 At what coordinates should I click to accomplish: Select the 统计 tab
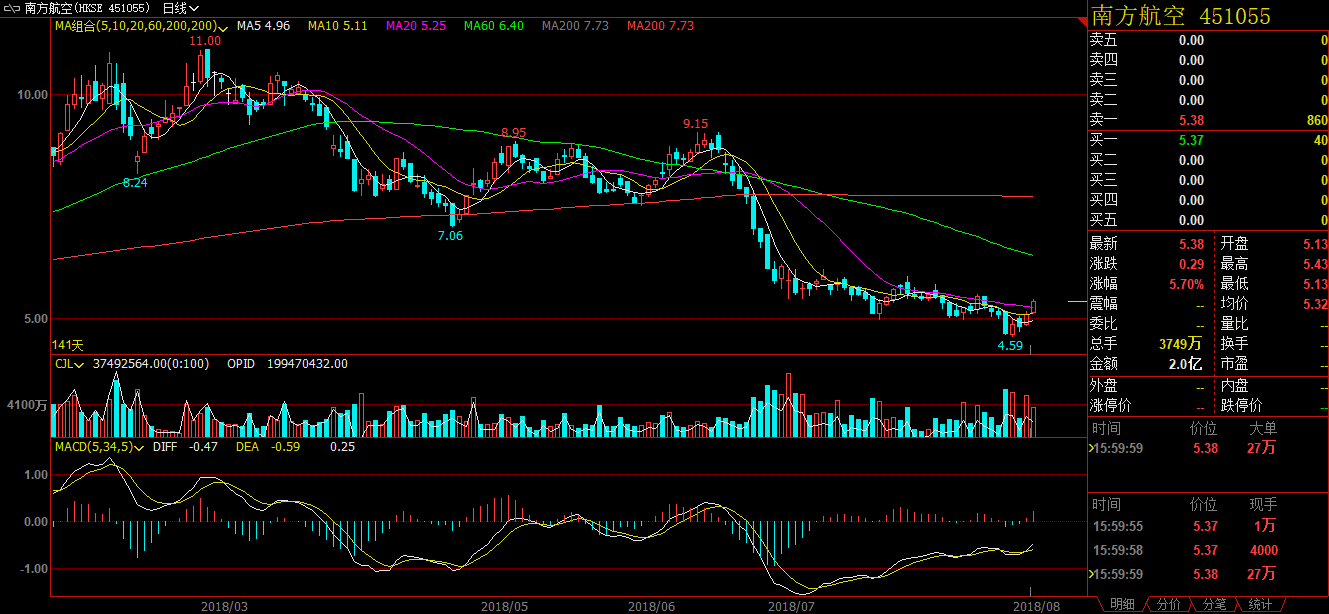tap(1260, 604)
